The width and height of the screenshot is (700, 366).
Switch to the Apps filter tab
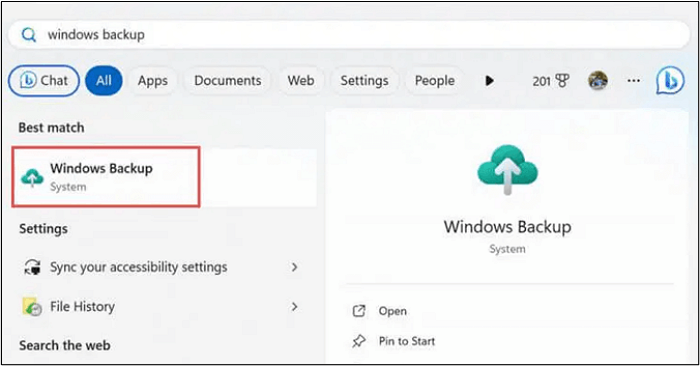[x=153, y=81]
